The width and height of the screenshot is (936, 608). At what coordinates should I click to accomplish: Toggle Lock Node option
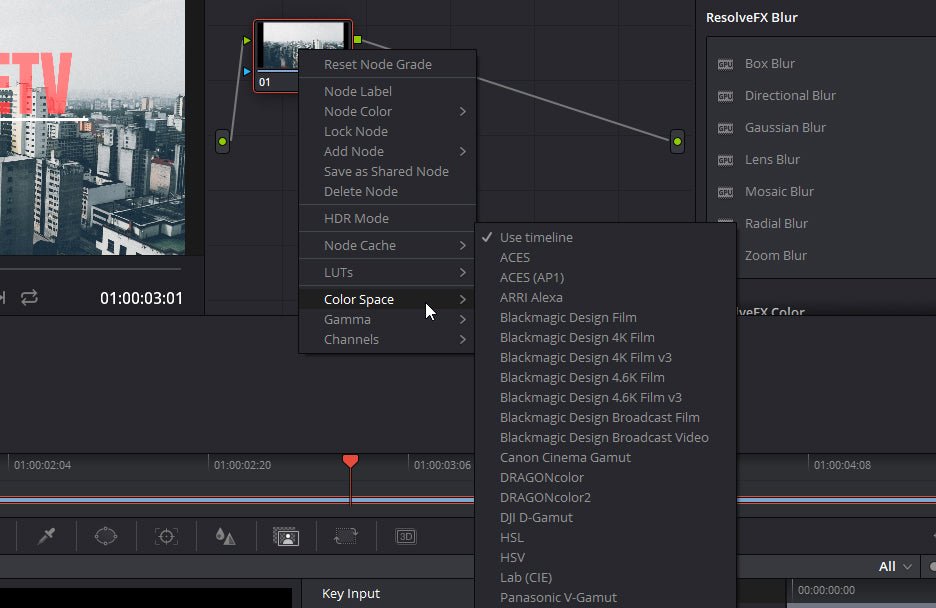[x=387, y=131]
